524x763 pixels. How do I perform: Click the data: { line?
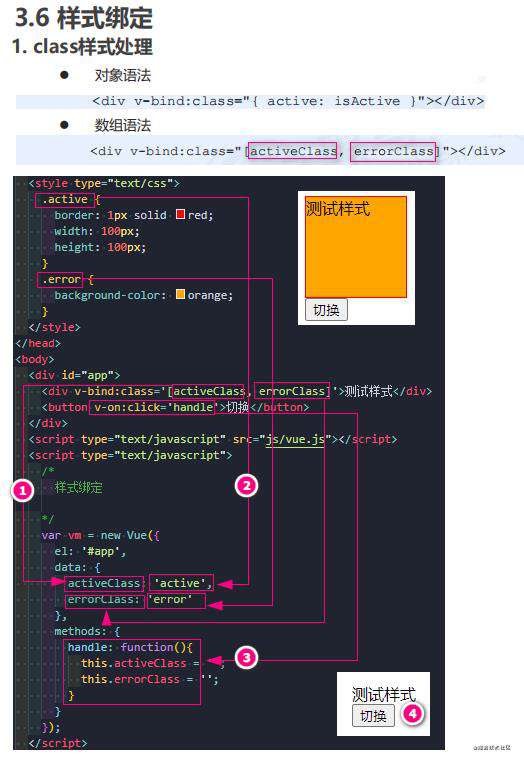point(77,567)
